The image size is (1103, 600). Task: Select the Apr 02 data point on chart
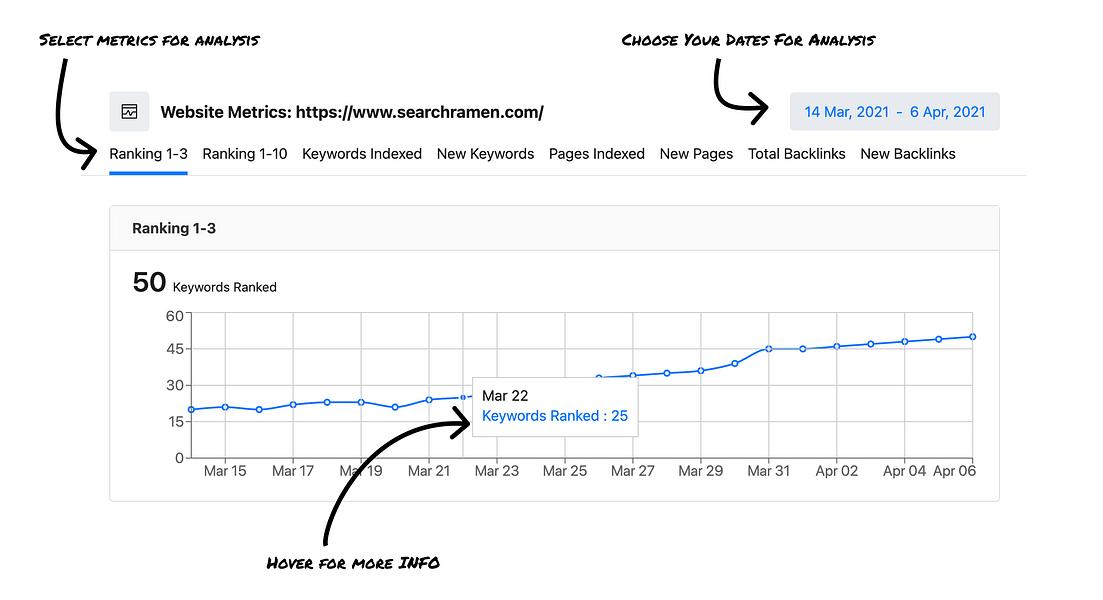point(836,346)
